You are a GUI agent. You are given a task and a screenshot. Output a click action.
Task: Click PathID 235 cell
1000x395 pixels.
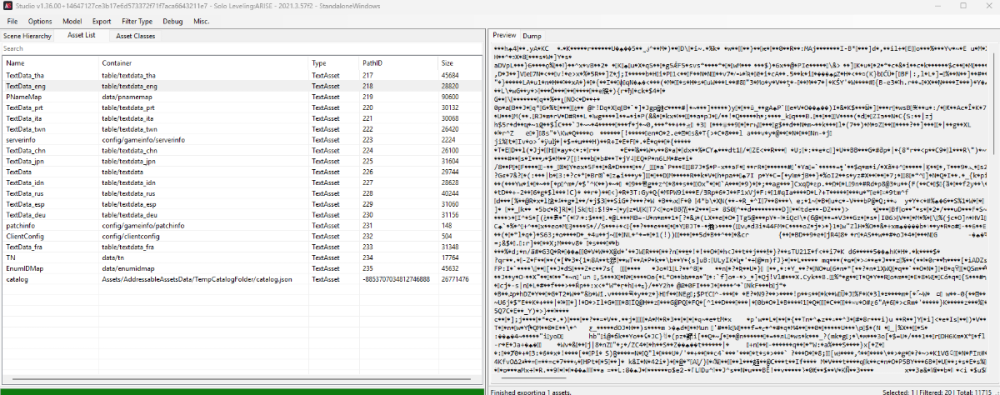click(367, 269)
